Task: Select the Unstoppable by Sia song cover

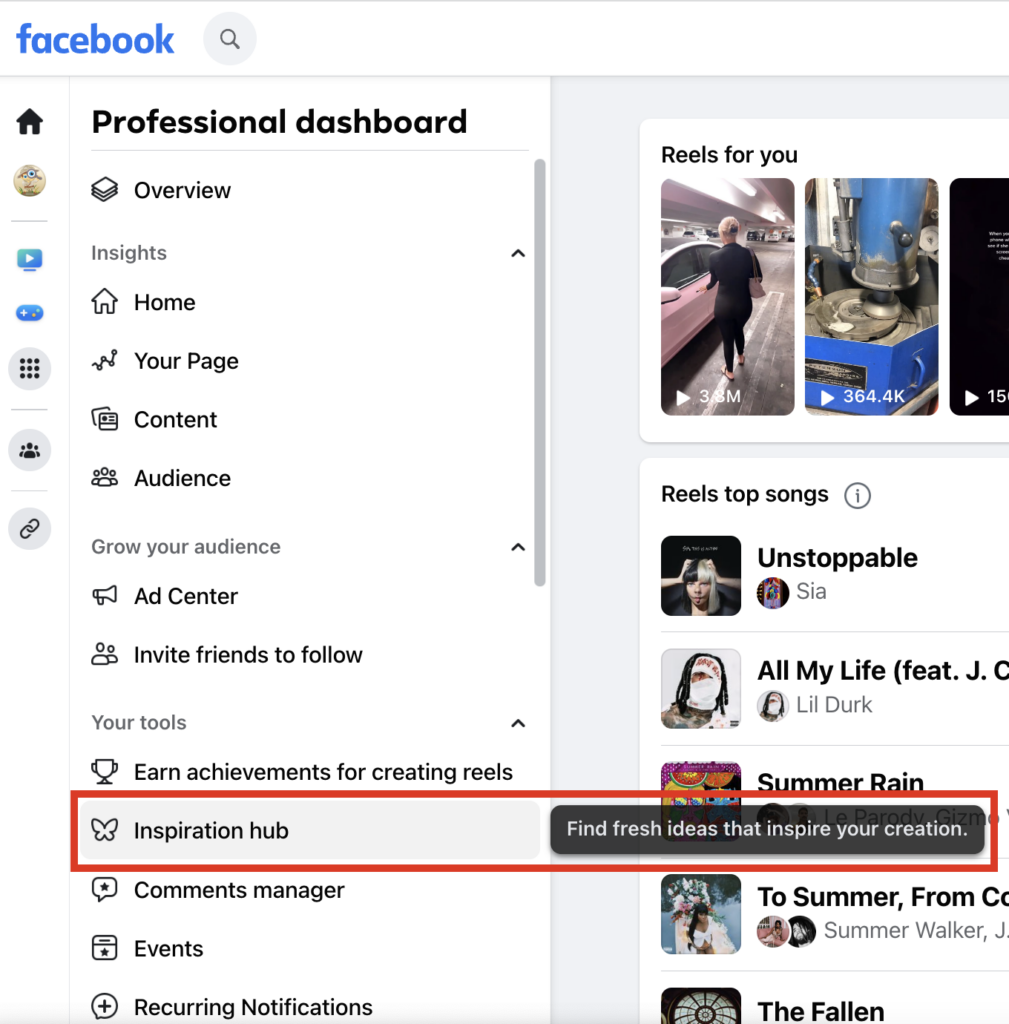Action: pos(700,576)
